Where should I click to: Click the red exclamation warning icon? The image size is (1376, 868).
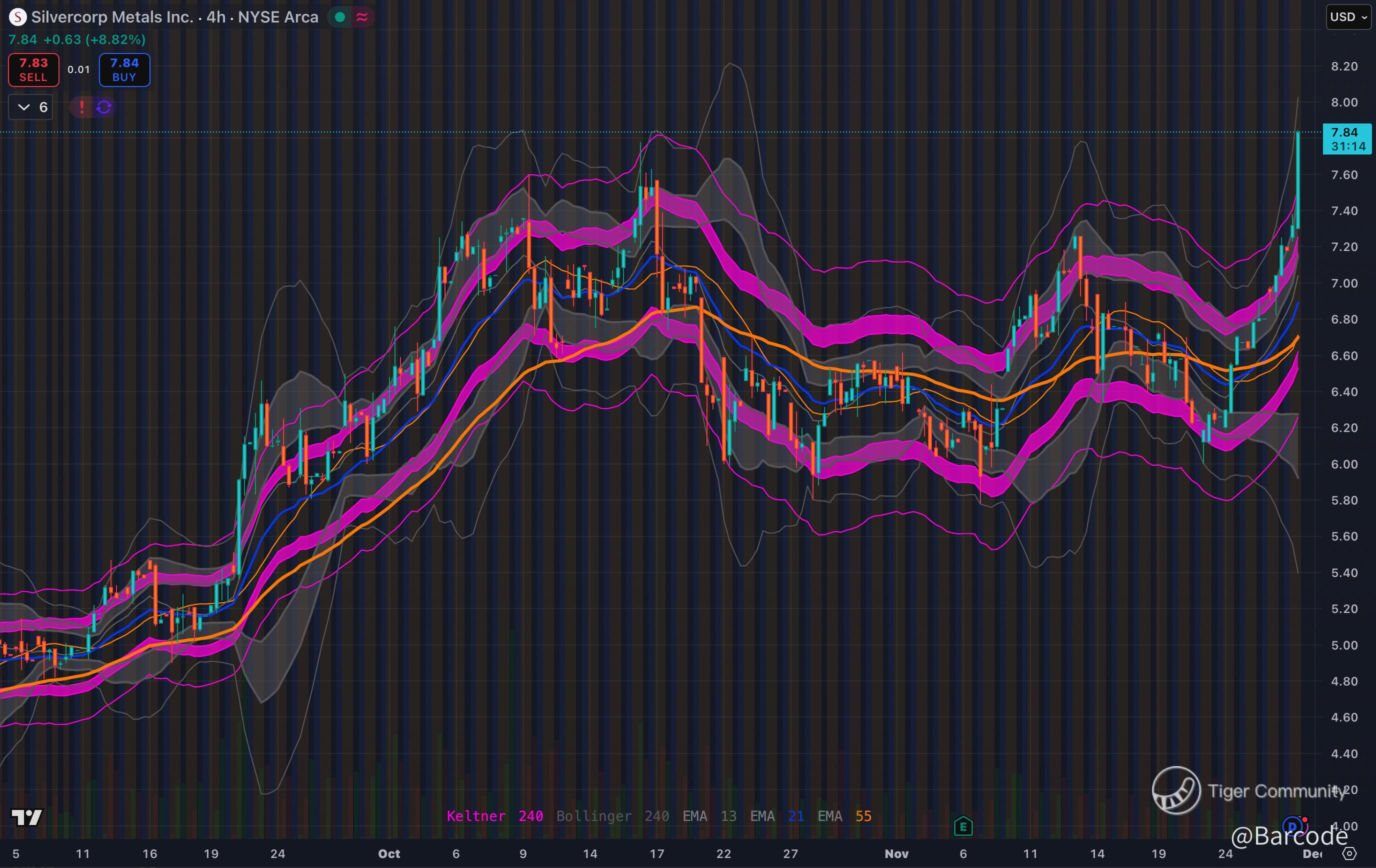(81, 107)
